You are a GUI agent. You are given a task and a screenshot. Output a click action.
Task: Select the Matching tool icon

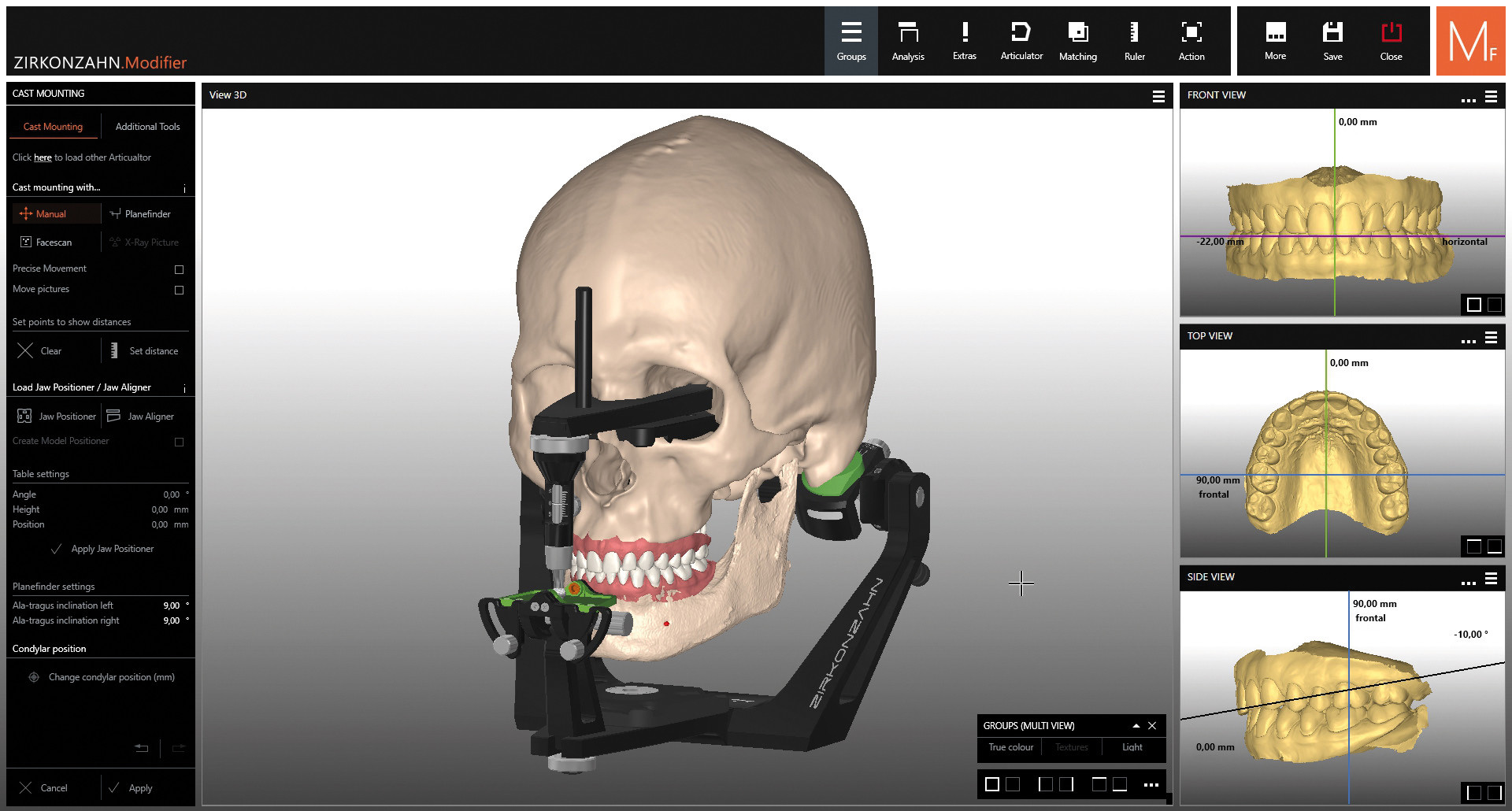[1077, 41]
